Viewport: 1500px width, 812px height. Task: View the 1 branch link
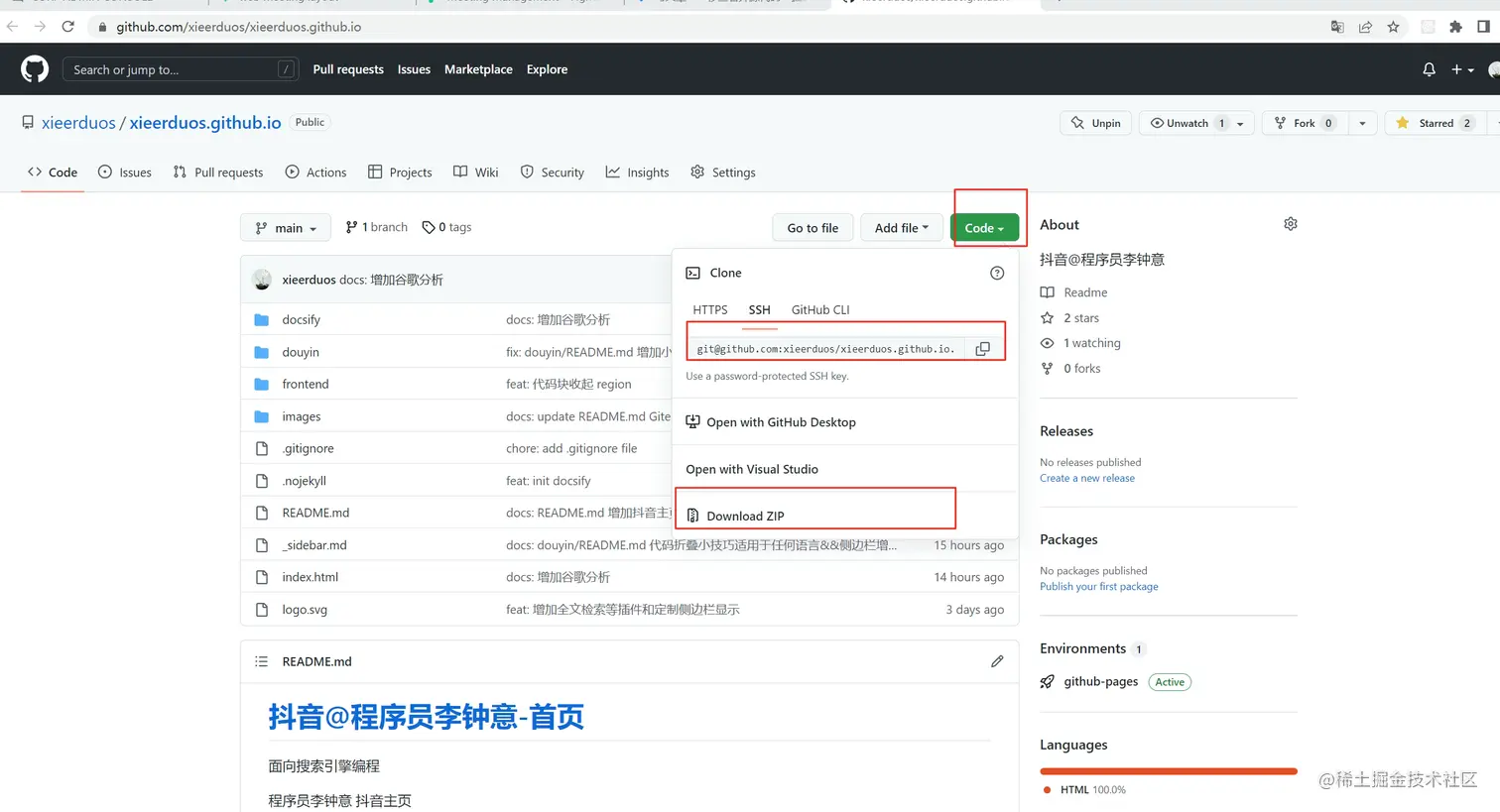376,227
